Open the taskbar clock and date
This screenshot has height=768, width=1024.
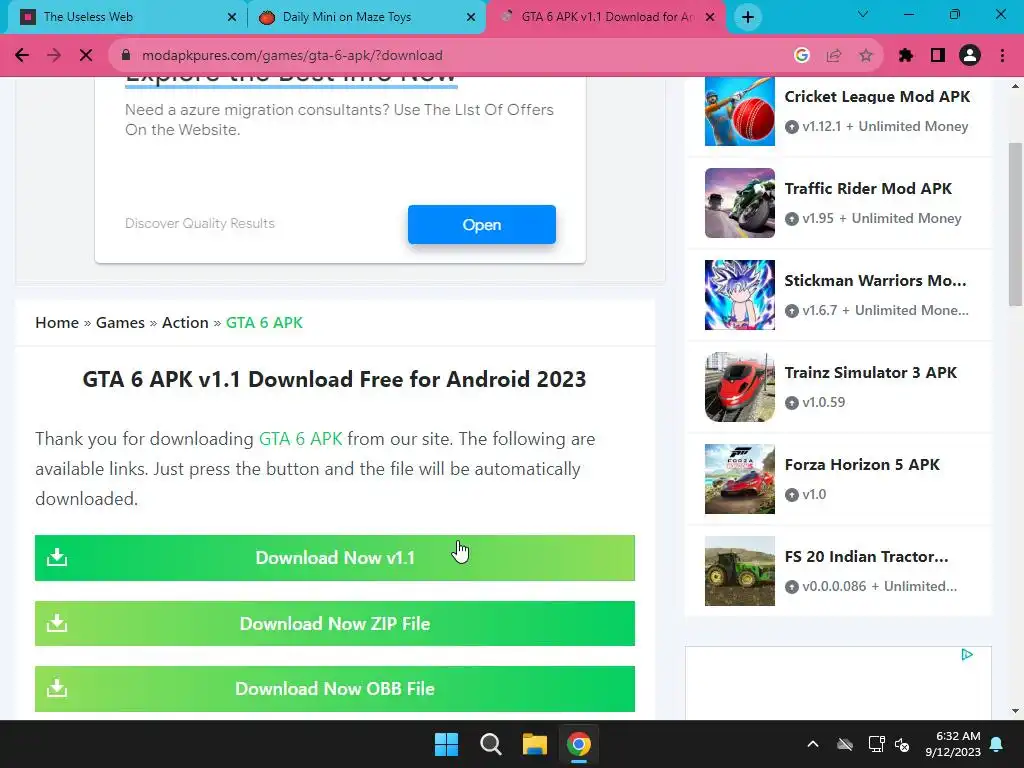point(953,744)
